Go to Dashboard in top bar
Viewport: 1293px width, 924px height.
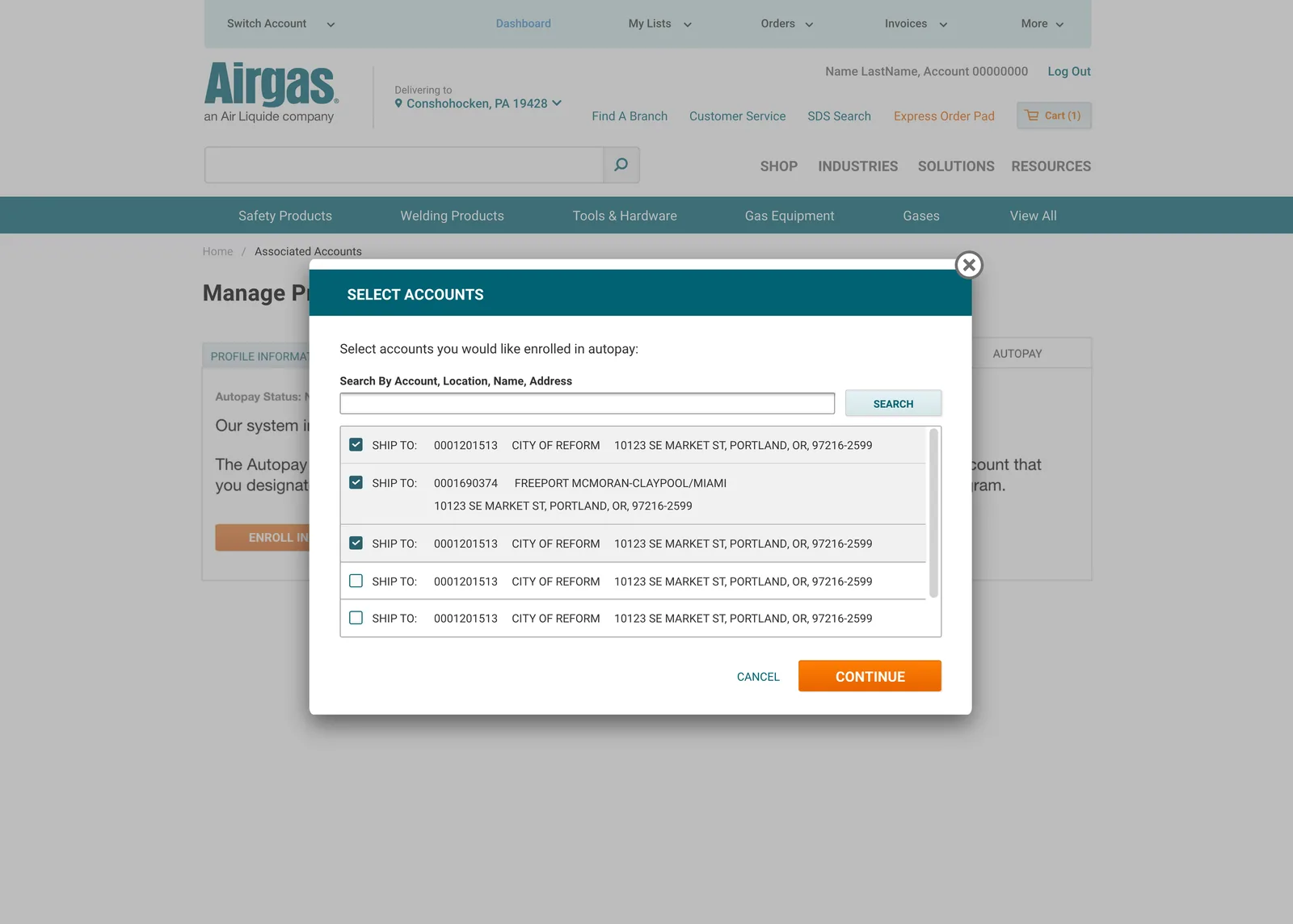tap(524, 23)
